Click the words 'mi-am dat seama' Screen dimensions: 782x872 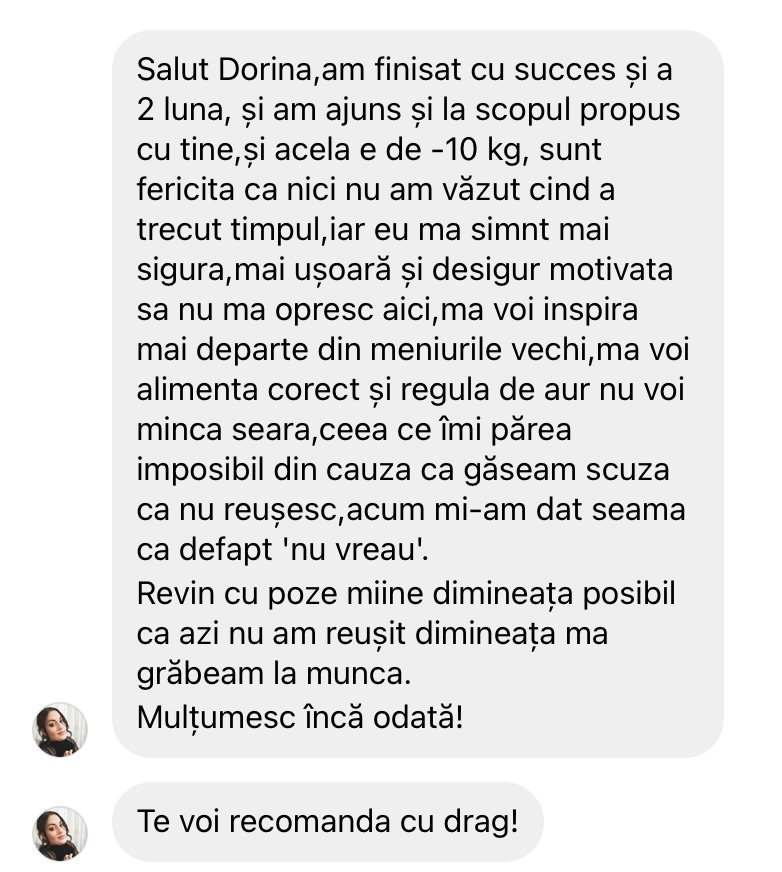560,509
